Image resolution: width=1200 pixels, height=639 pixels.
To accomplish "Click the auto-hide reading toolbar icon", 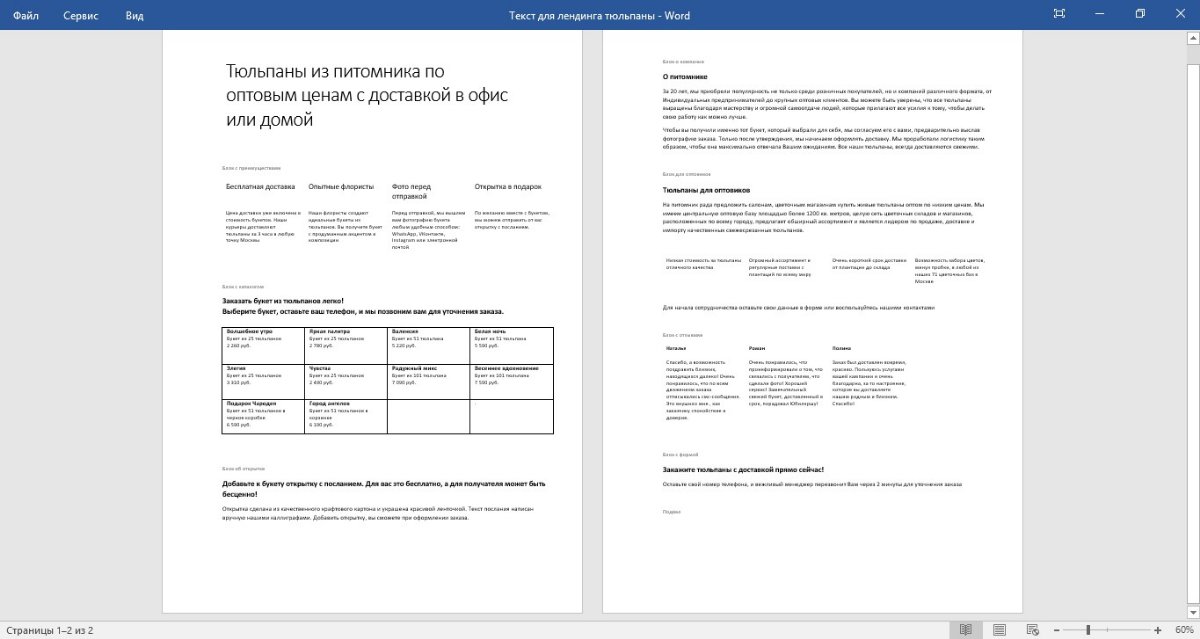I will tap(1059, 14).
